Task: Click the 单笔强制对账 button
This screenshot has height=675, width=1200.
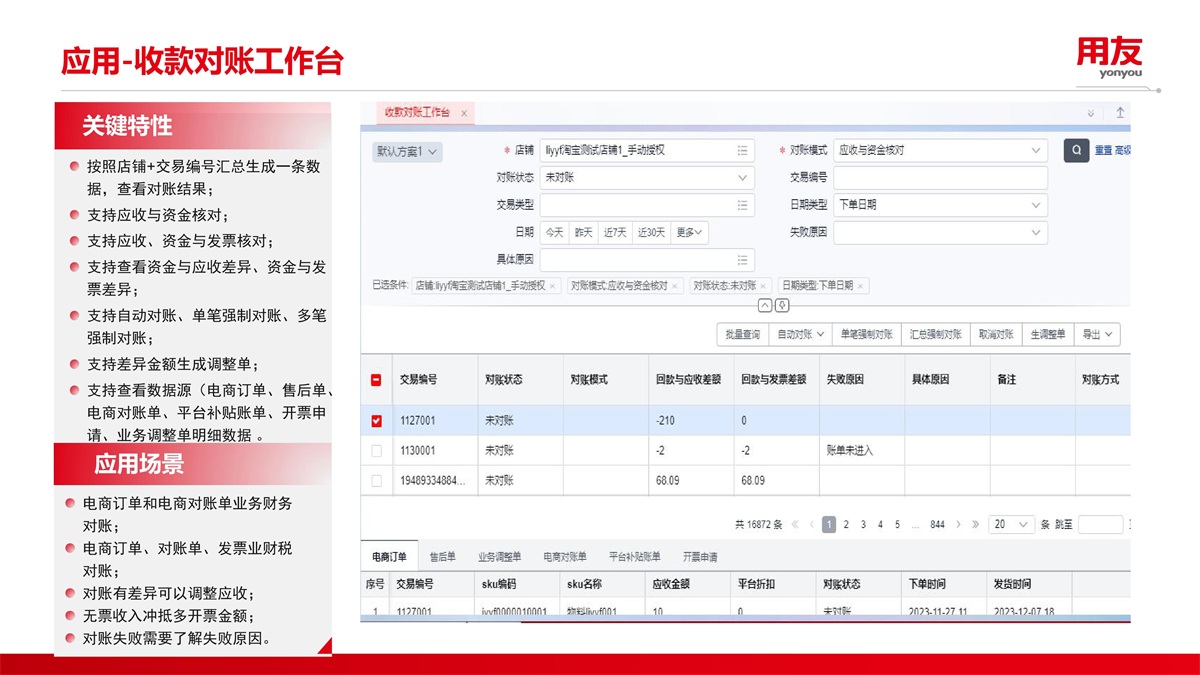Action: [866, 334]
